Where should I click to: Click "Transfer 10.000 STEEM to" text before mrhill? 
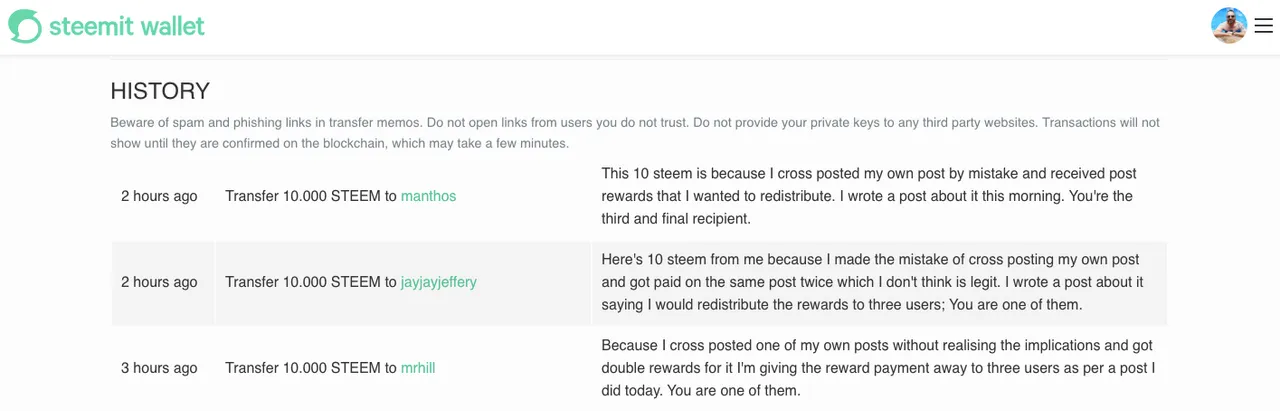click(311, 368)
